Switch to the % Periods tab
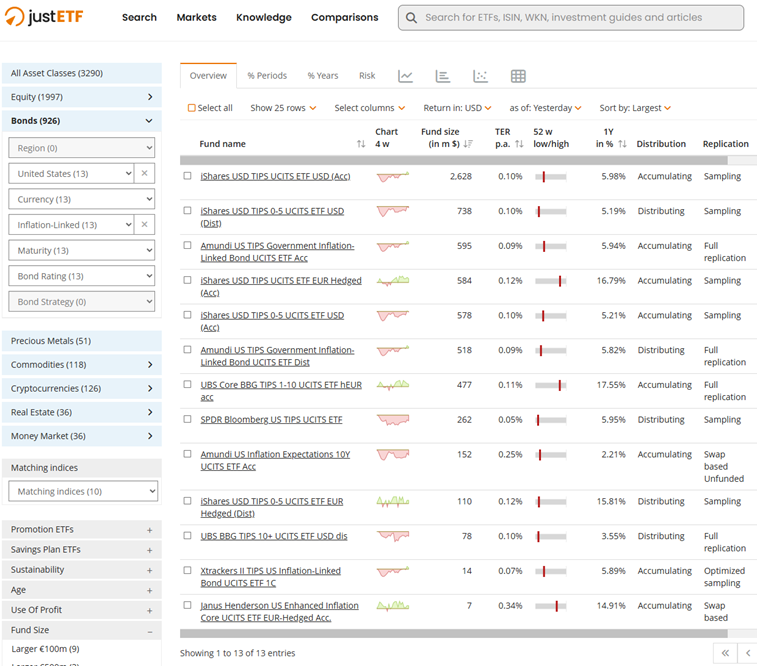Screen dimensions: 757x666 click(267, 76)
